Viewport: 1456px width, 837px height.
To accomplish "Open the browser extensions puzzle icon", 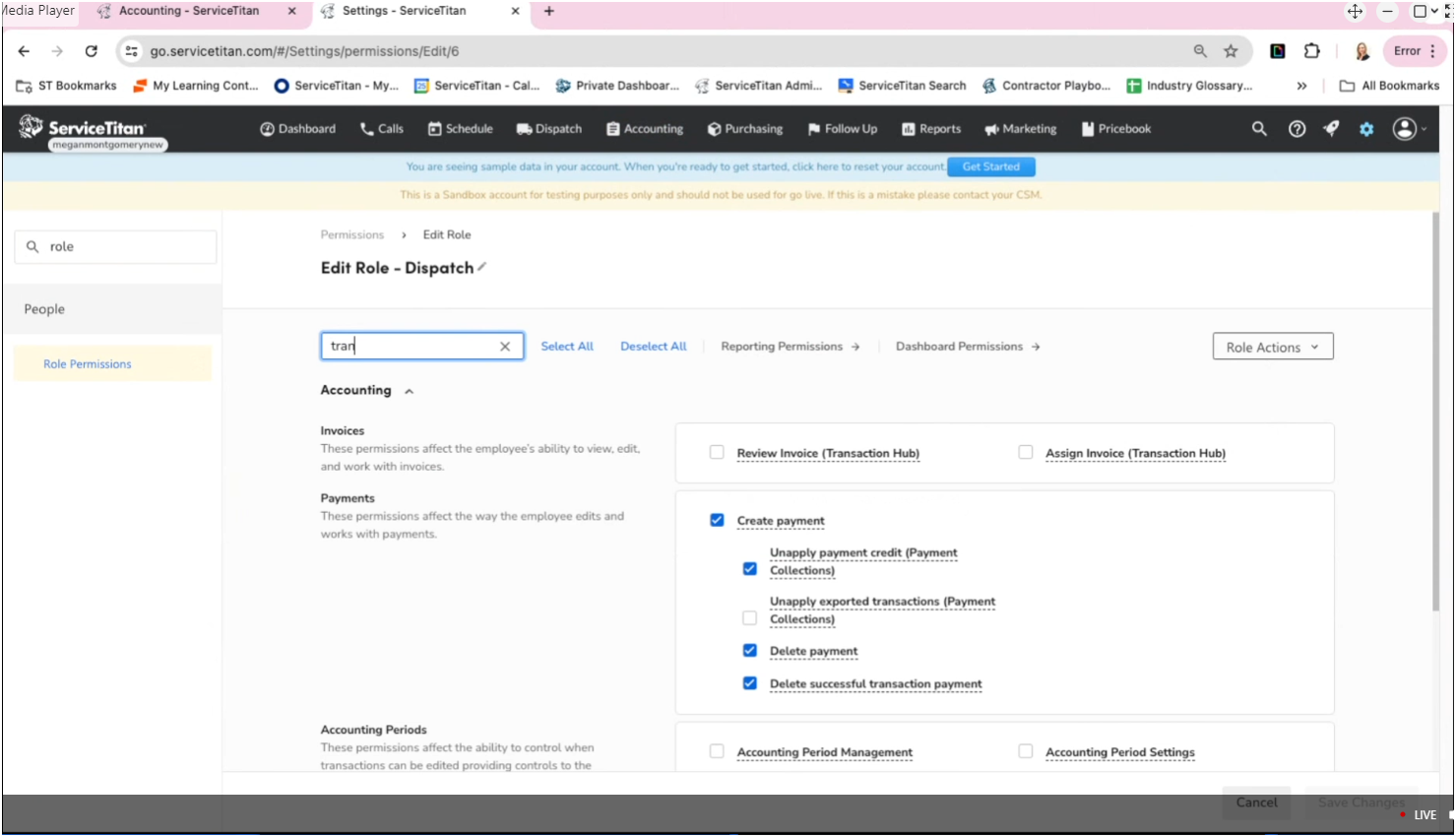I will tap(1312, 51).
